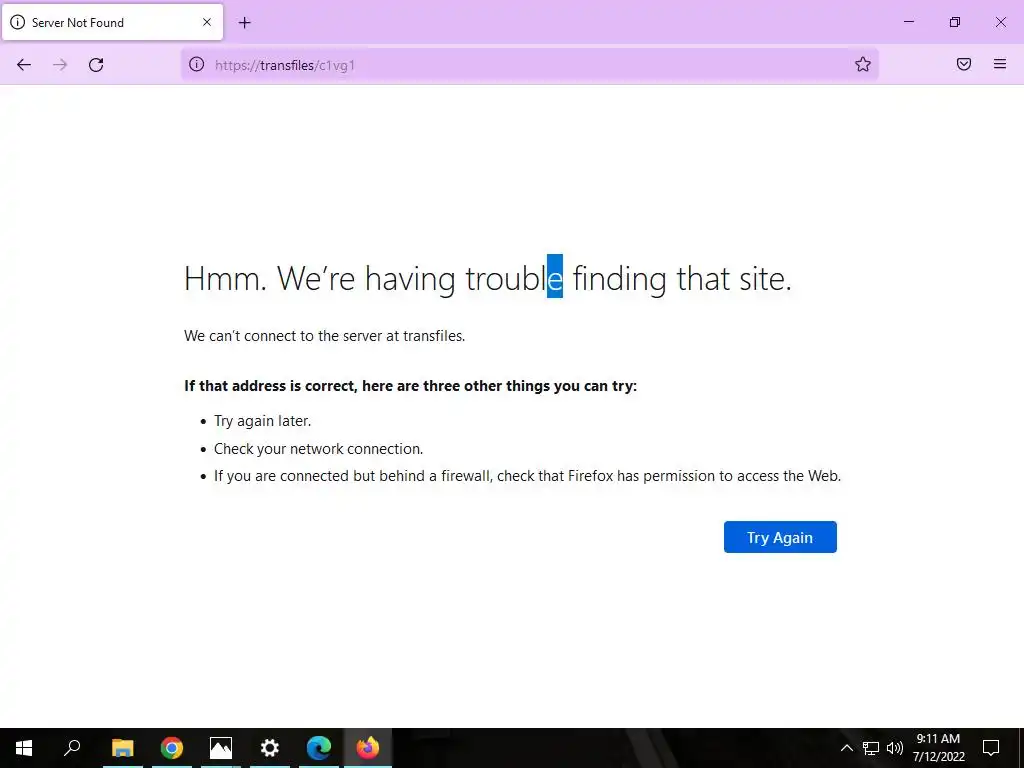Image resolution: width=1024 pixels, height=768 pixels.
Task: Reload the current page
Action: coord(96,65)
